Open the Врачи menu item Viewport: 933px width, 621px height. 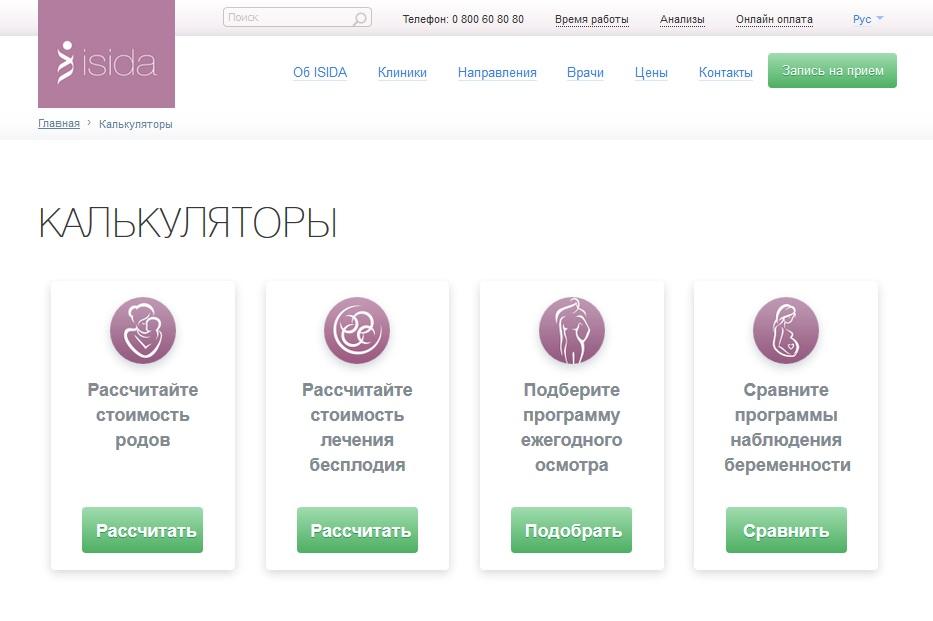click(586, 73)
